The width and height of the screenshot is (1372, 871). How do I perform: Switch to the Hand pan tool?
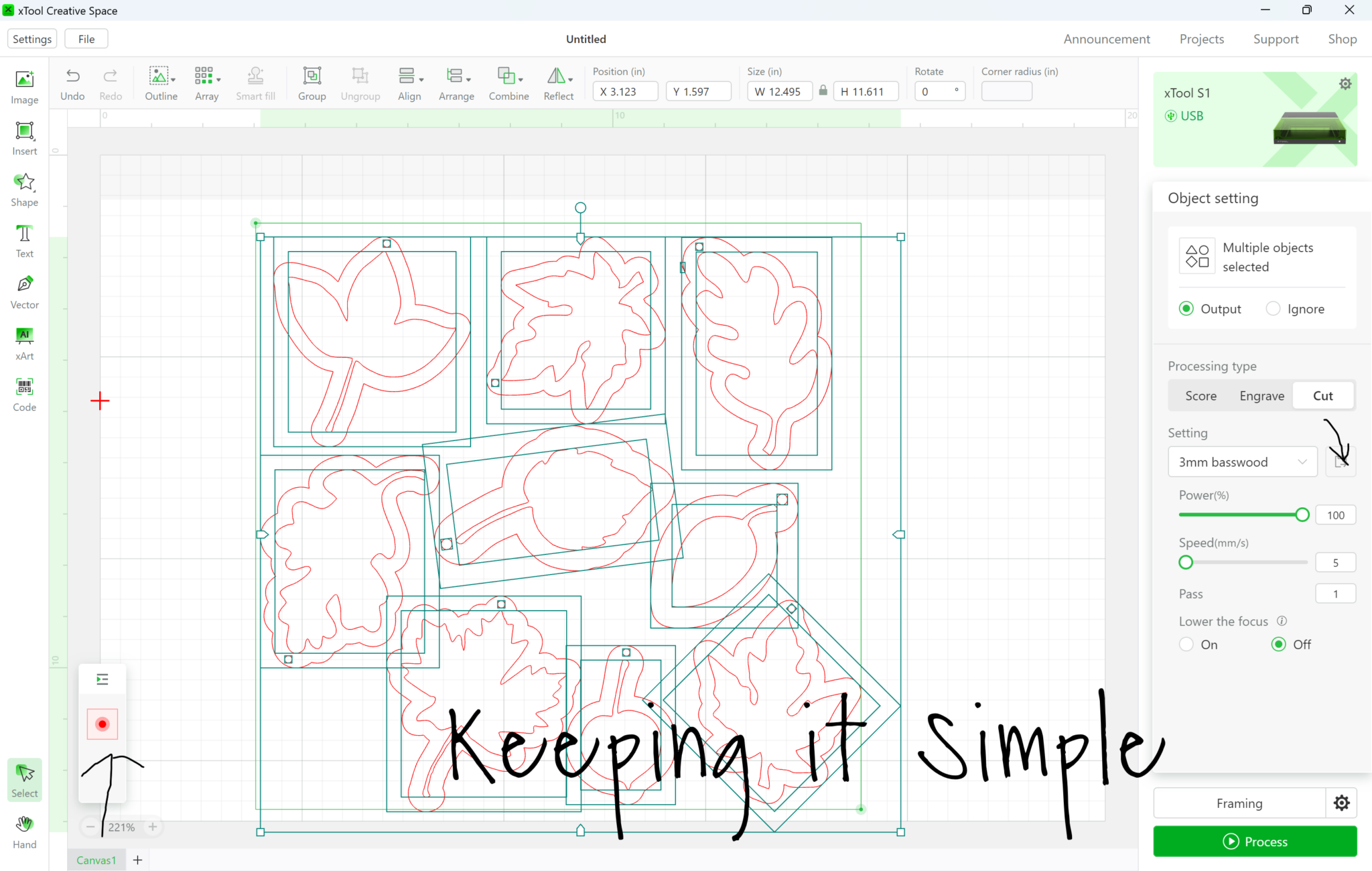(25, 825)
